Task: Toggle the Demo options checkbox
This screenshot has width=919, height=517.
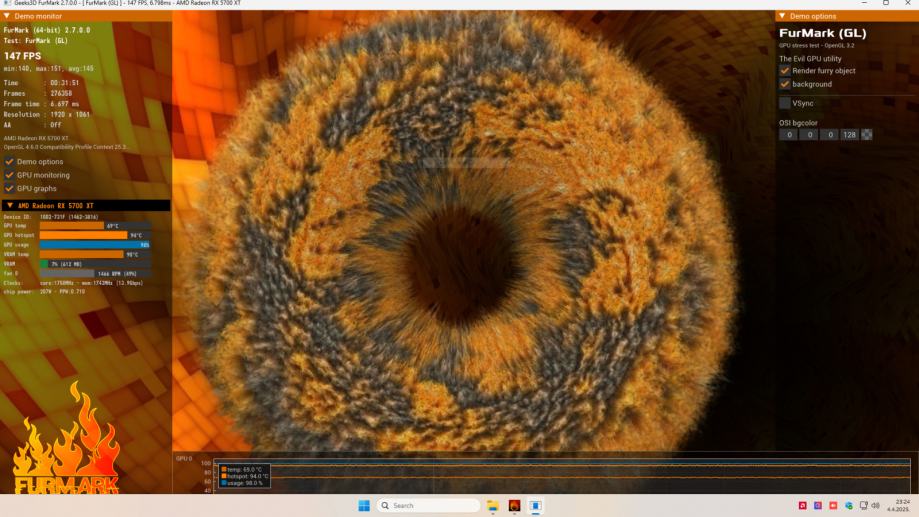Action: 9,161
